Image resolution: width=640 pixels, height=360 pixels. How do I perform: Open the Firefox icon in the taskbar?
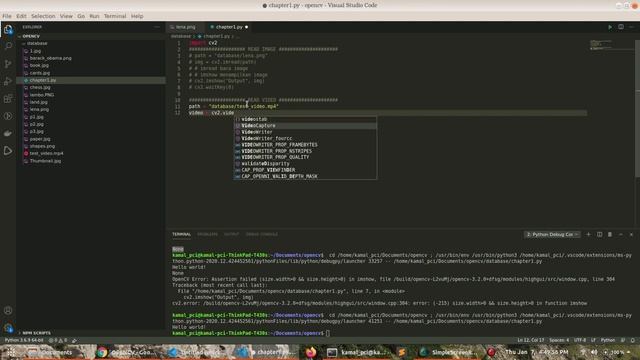(x=311, y=352)
